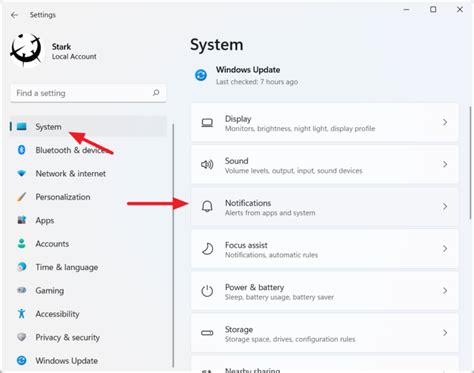Screen dimensions: 474x373
Task: Click the Windows Update sidebar icon
Action: [x=21, y=361]
